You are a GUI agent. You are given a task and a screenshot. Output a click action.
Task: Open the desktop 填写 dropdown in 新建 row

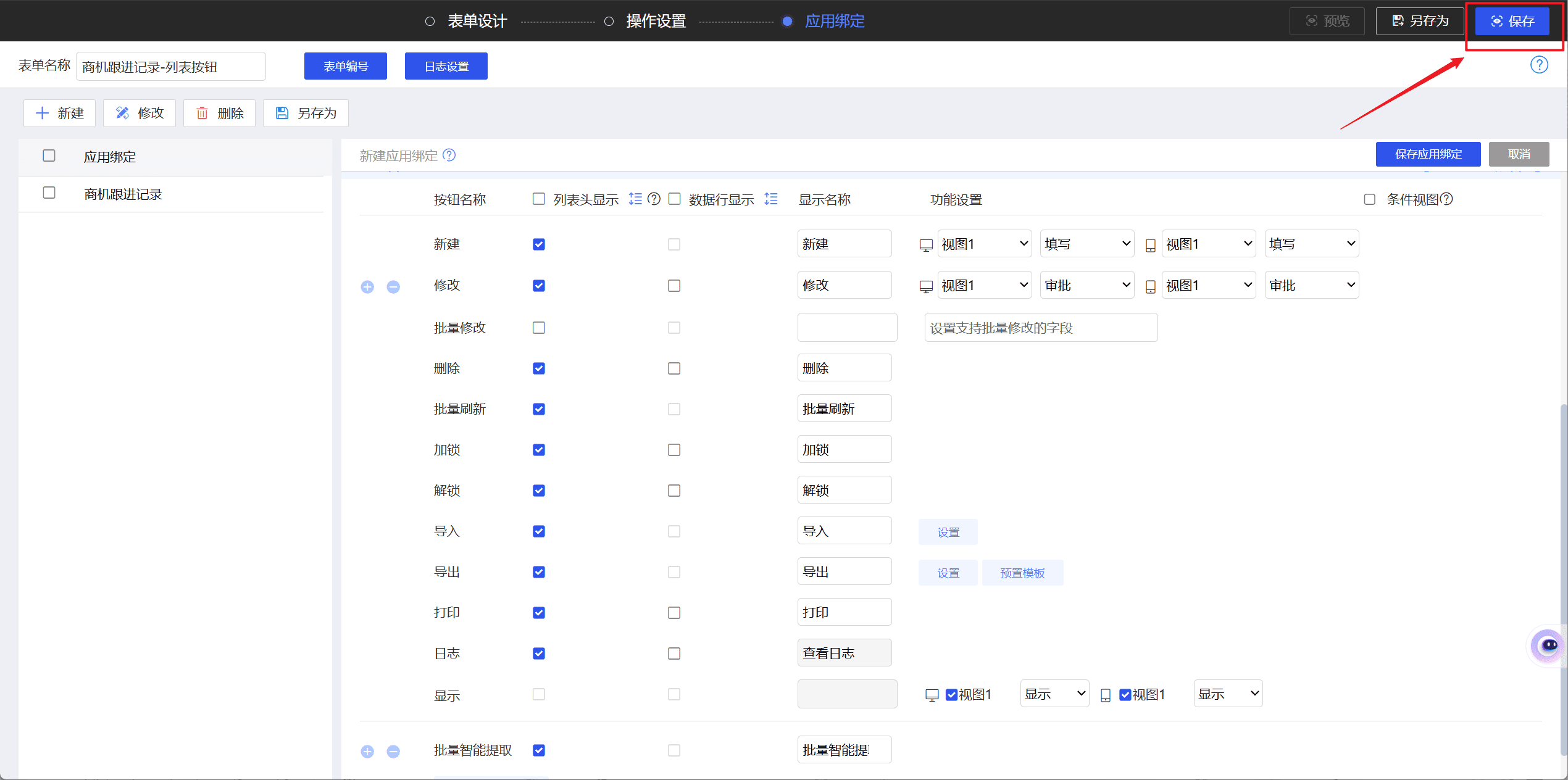pyautogui.click(x=1087, y=244)
